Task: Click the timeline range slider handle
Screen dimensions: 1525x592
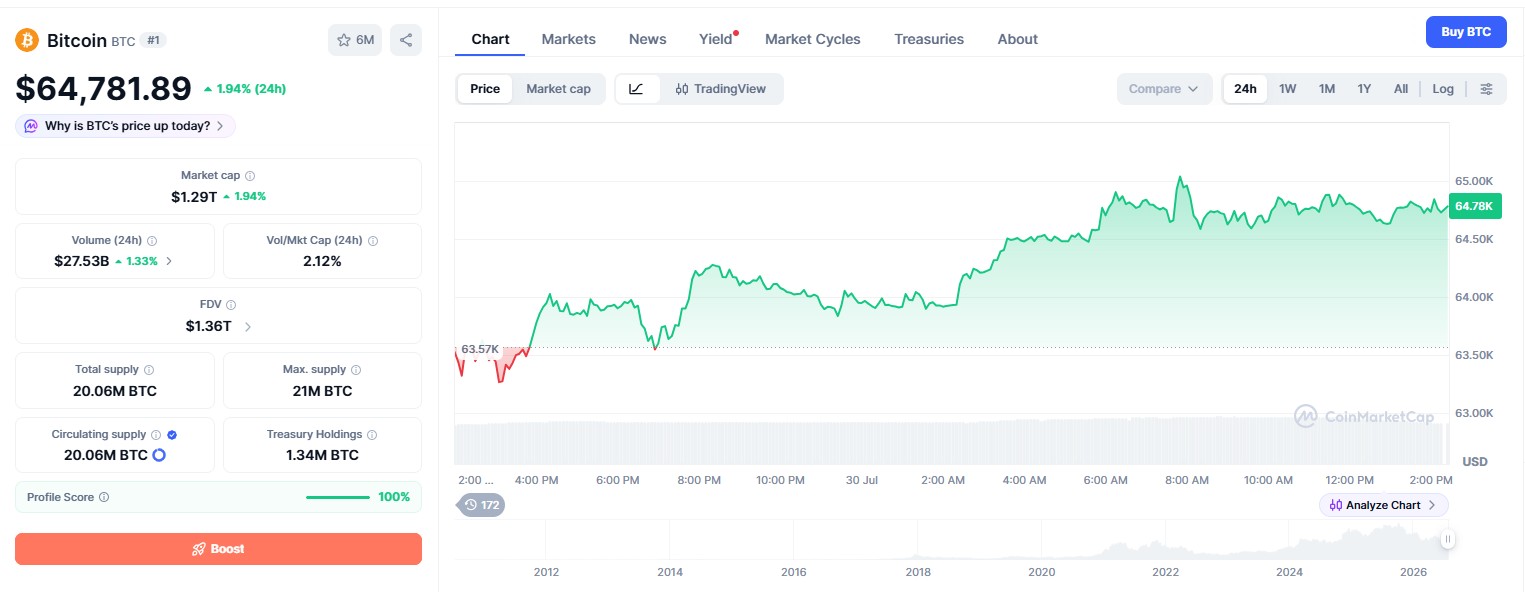Action: (1447, 539)
